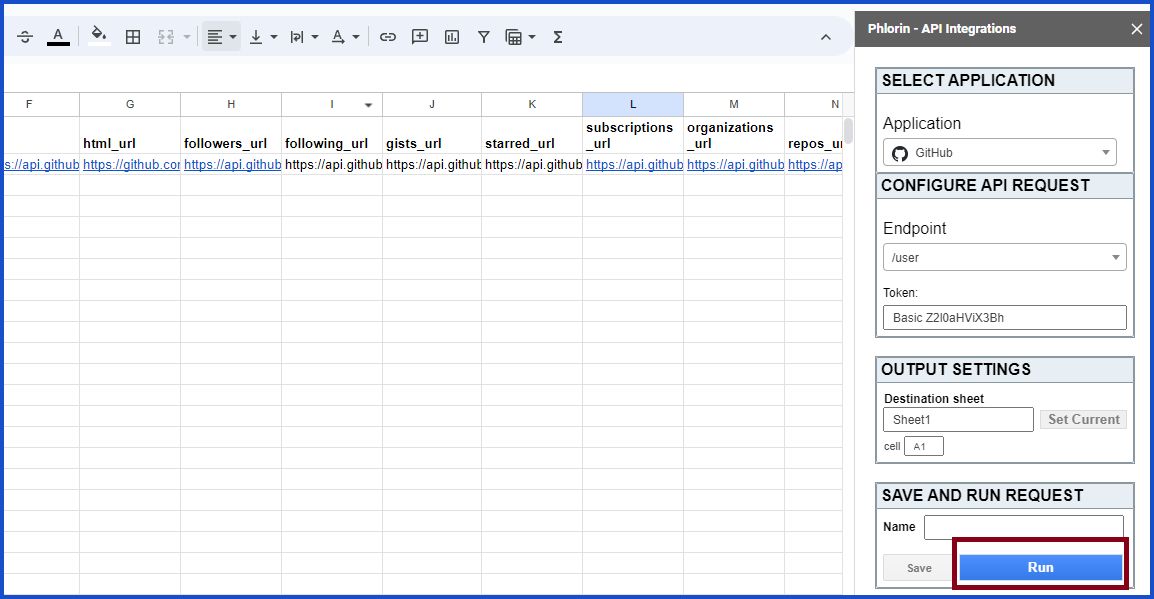Screen dimensions: 1154x599
Task: Open the borders tool
Action: tap(133, 37)
